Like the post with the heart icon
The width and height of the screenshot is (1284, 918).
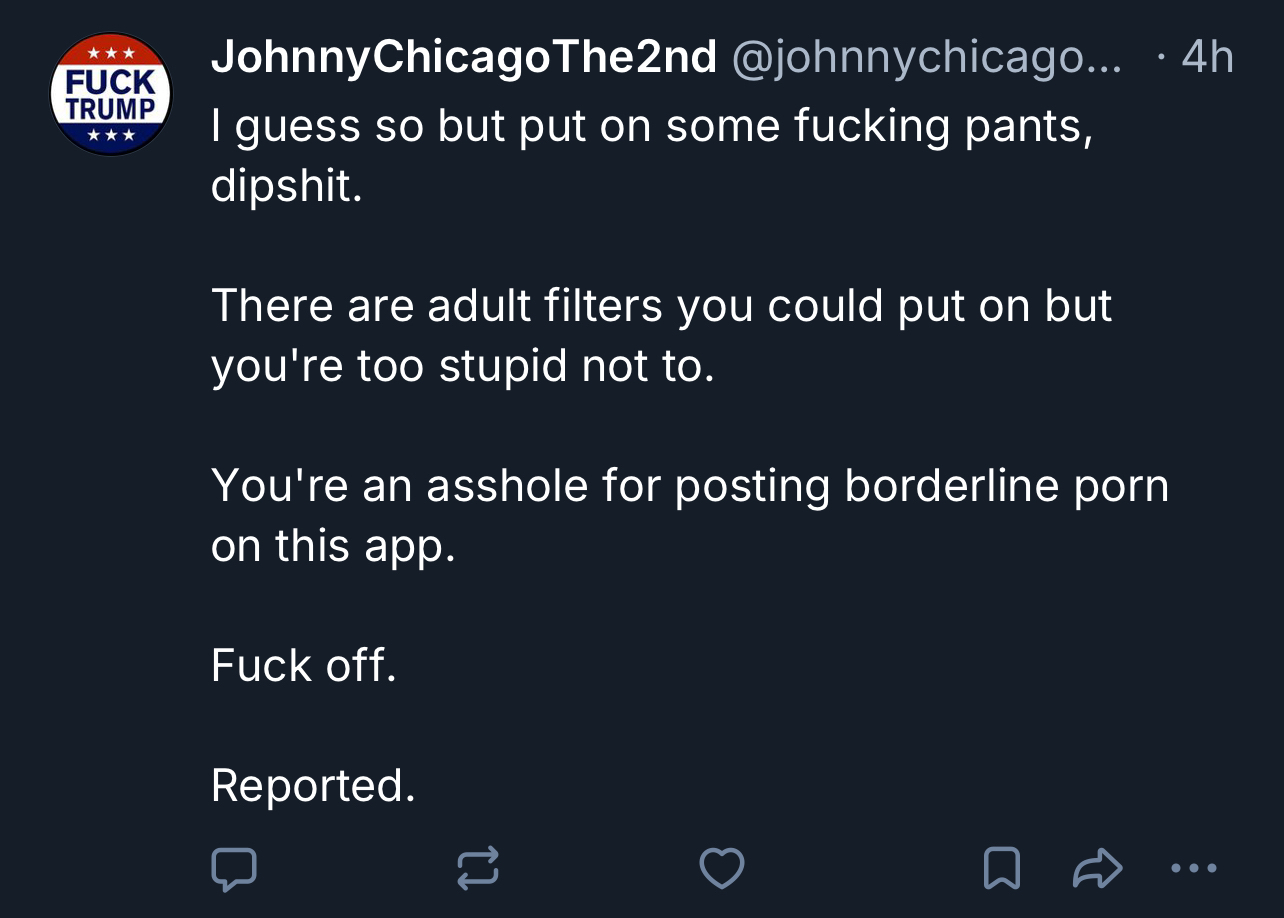coord(721,868)
